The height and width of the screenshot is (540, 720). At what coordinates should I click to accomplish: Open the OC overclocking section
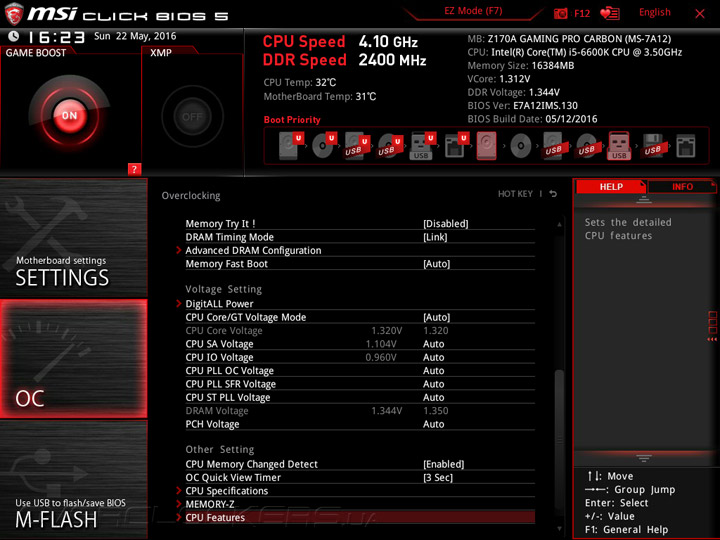pyautogui.click(x=73, y=359)
